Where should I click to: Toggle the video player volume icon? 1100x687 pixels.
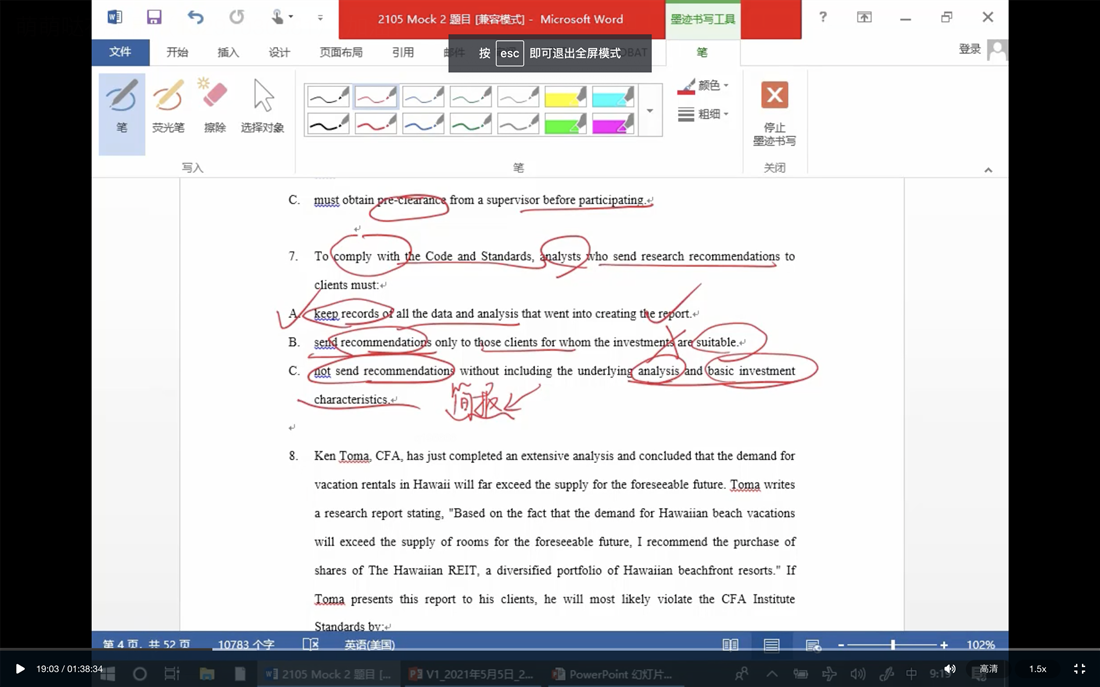point(949,669)
